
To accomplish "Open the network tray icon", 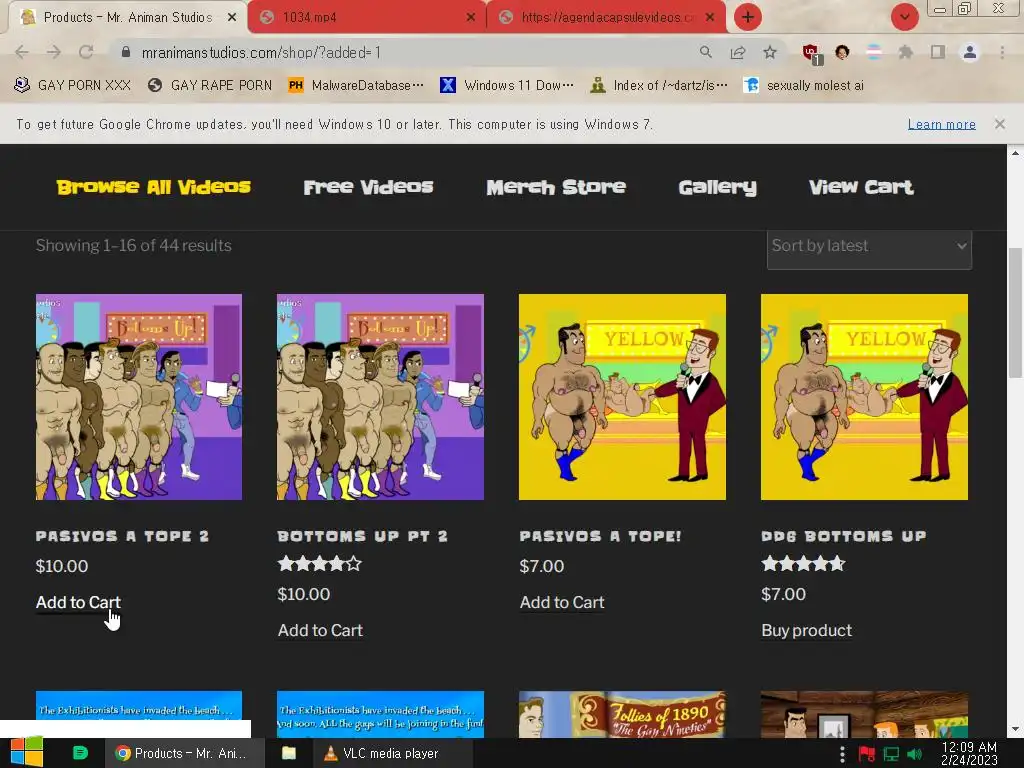I will (x=891, y=754).
